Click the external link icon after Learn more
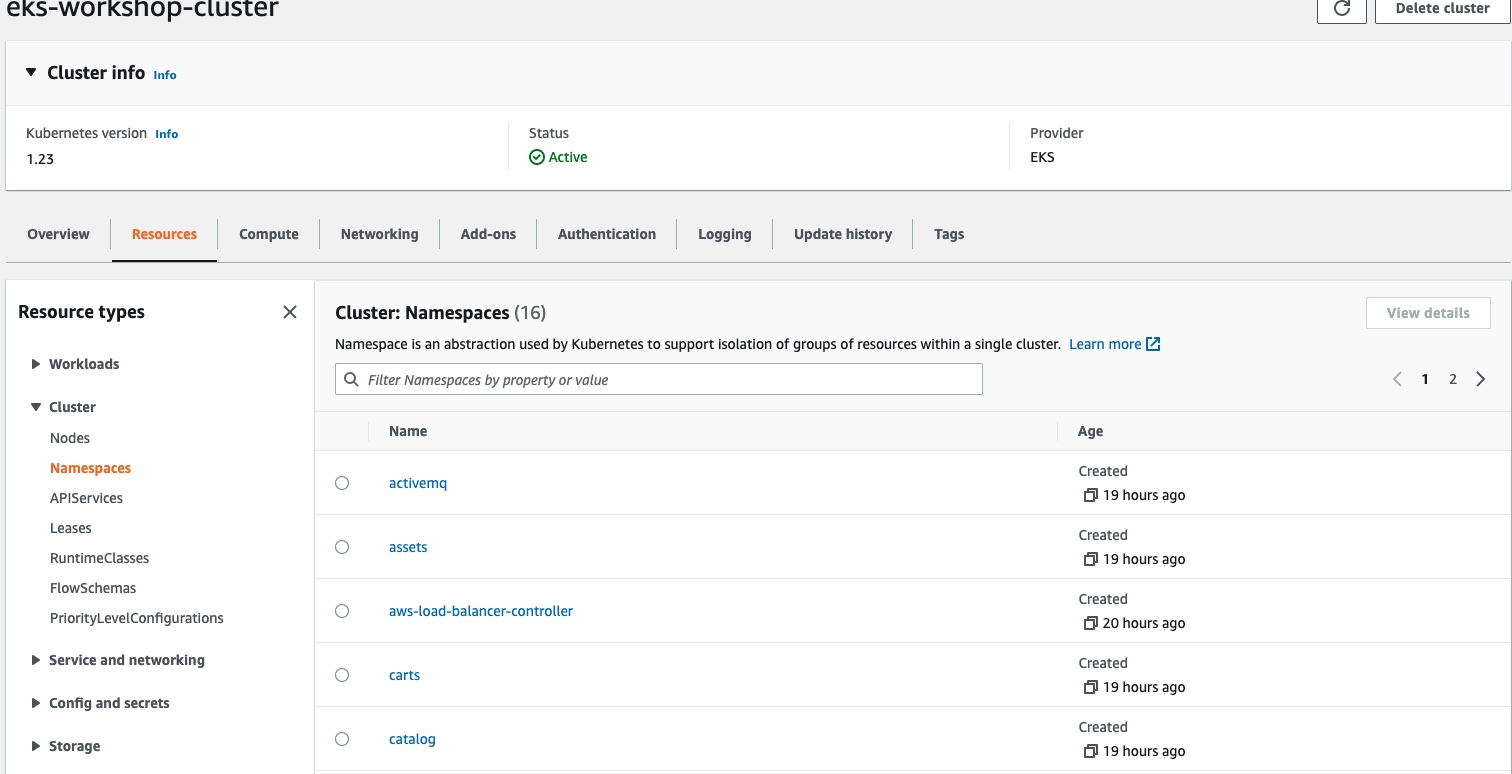Image resolution: width=1512 pixels, height=774 pixels. 1153,344
